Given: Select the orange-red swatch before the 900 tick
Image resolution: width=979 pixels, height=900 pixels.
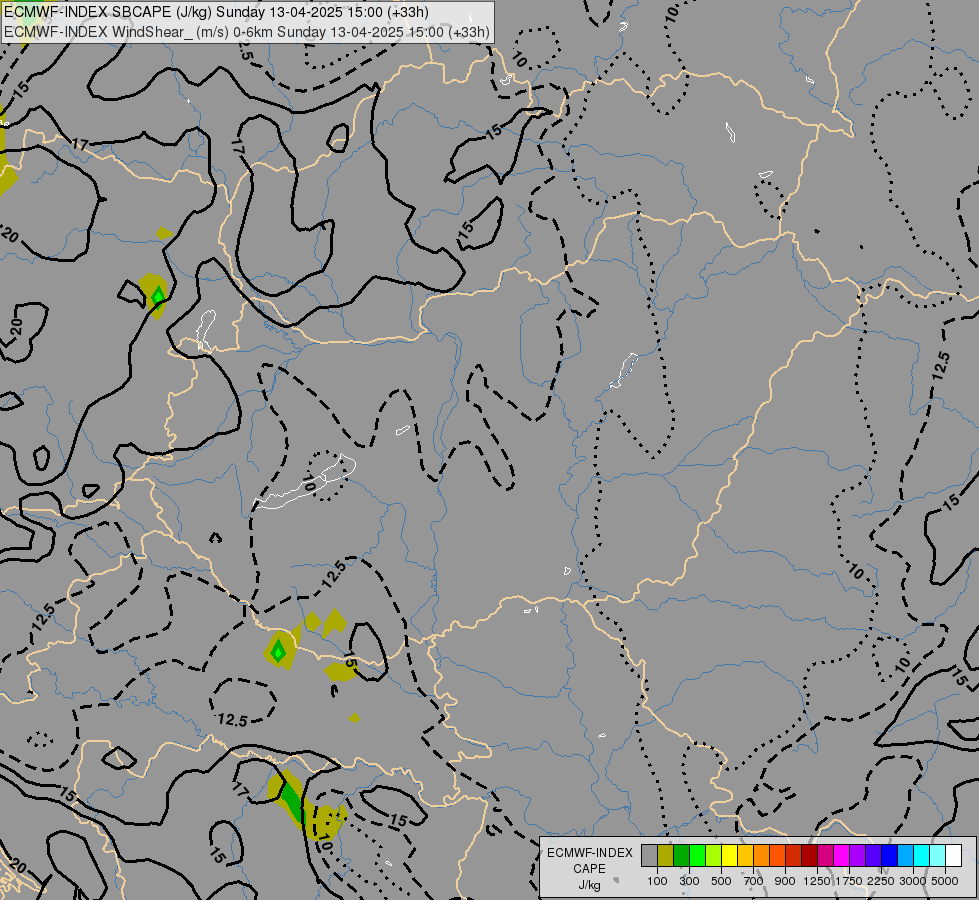Looking at the screenshot, I should [x=777, y=855].
